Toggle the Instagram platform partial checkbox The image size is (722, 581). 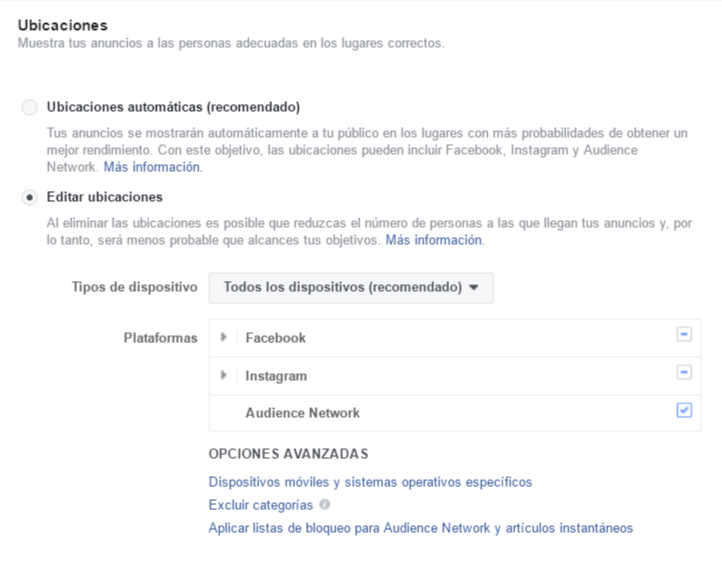684,373
